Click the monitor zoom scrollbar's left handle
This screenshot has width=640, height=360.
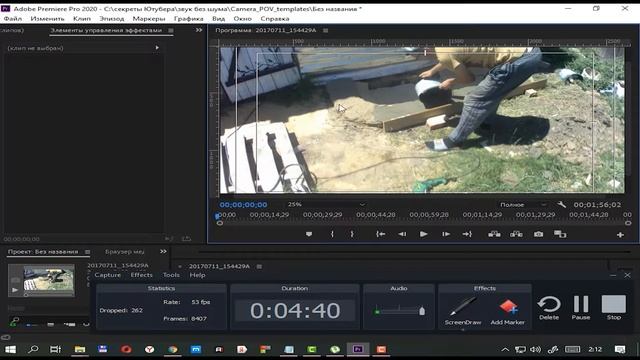(220, 223)
